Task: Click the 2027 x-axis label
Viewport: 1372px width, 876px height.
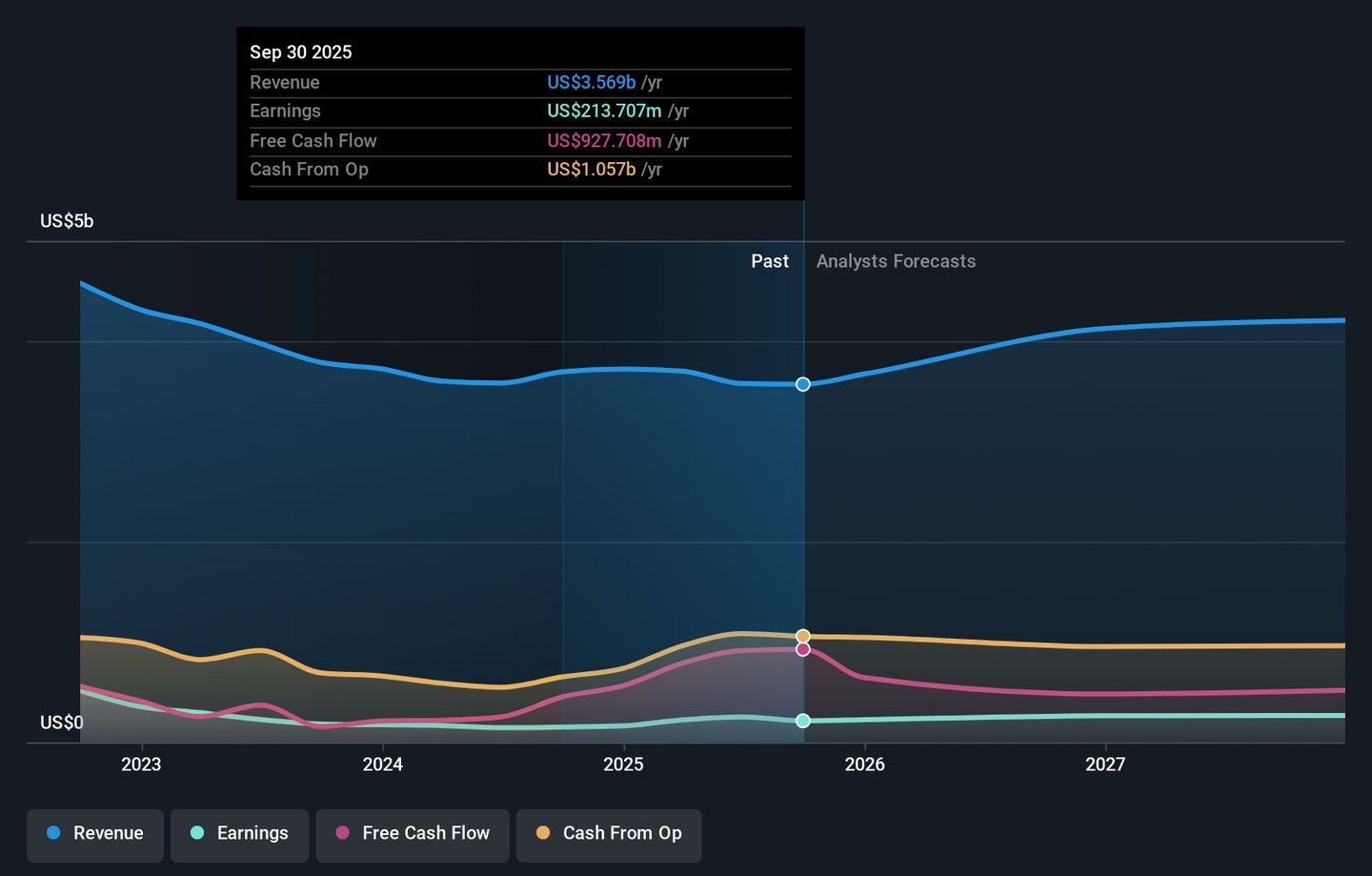Action: click(1105, 764)
